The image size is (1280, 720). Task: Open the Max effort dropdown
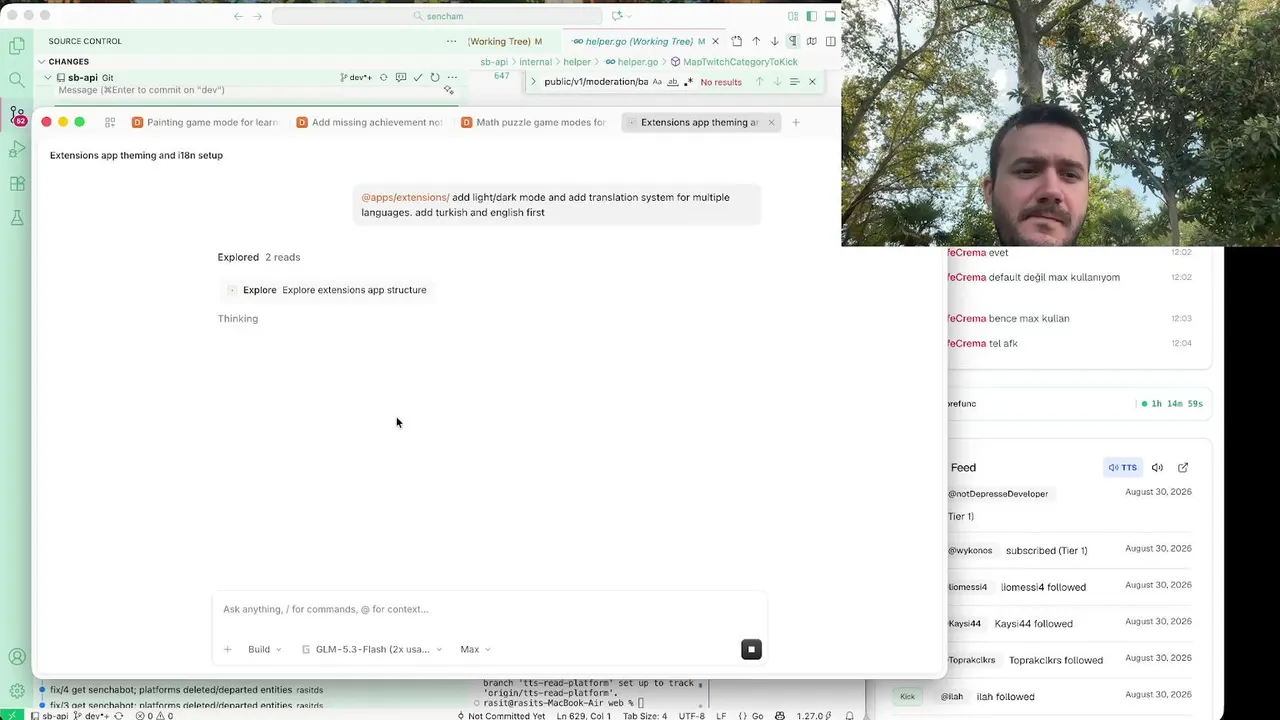pyautogui.click(x=475, y=650)
